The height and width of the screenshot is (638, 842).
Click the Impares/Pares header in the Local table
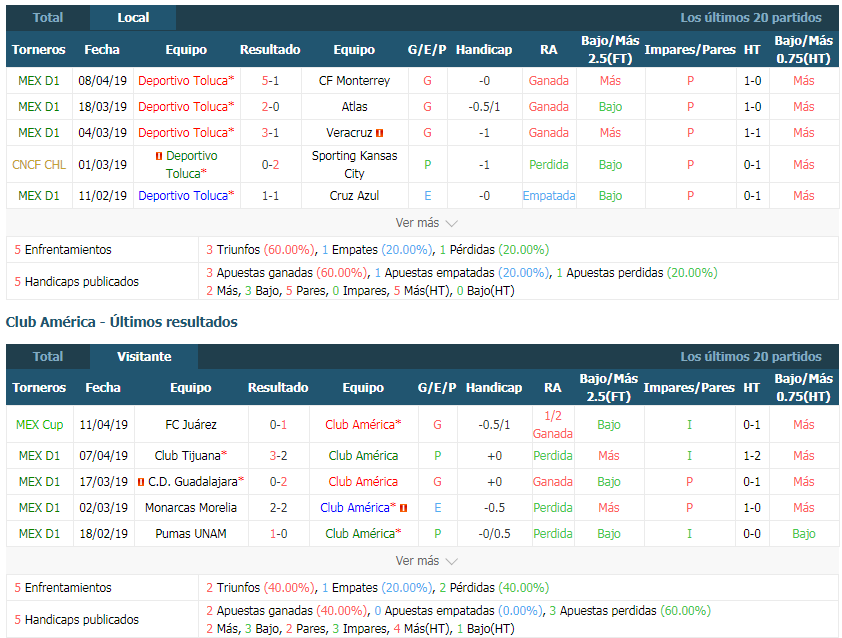690,50
